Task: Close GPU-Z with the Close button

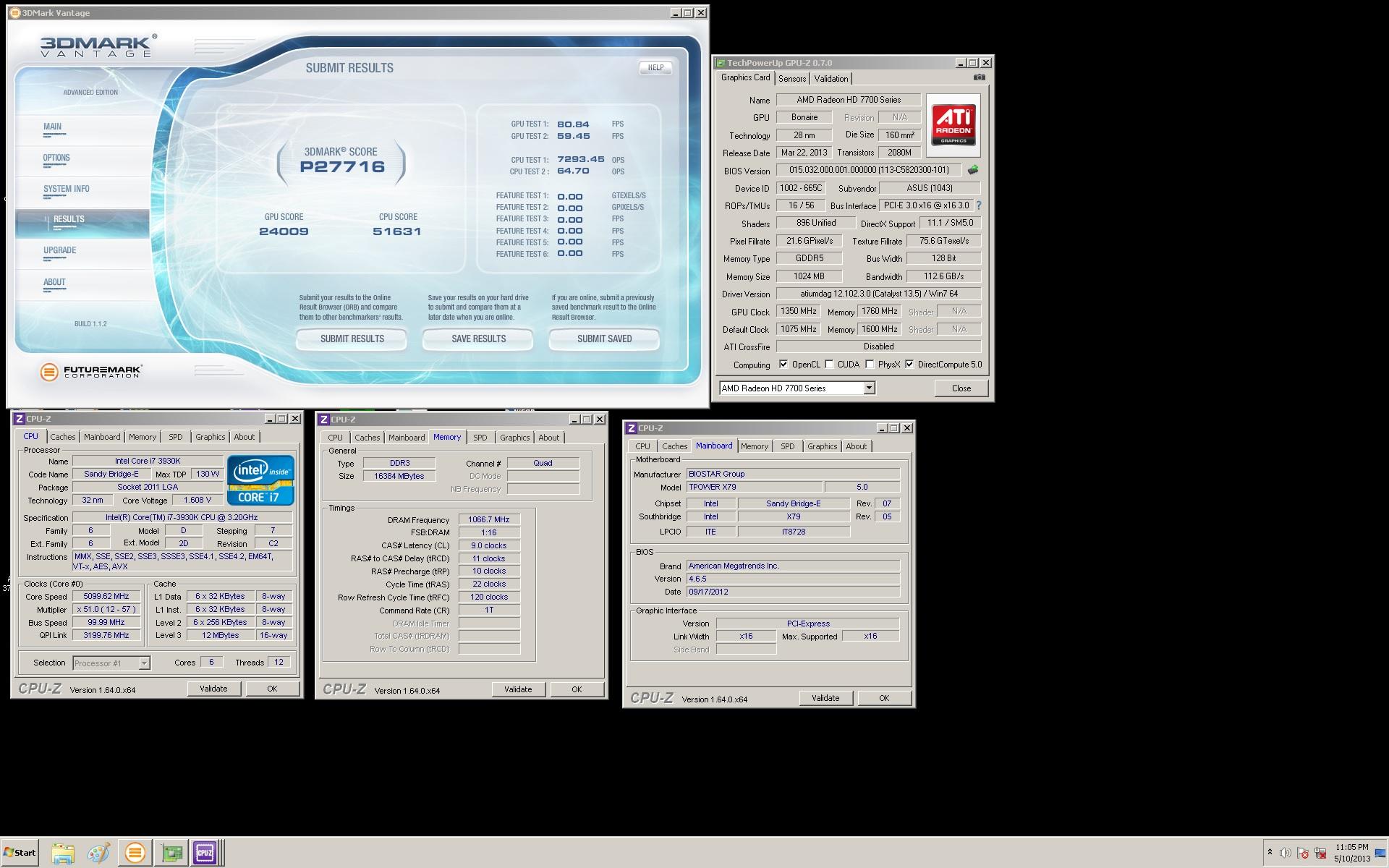Action: coord(961,388)
